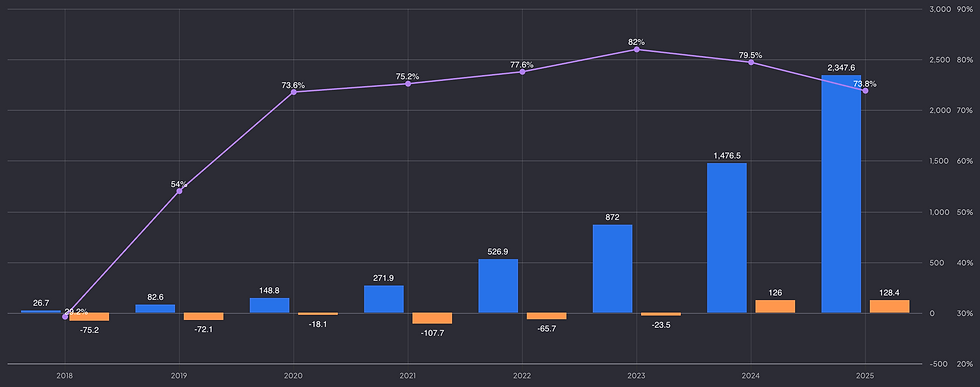This screenshot has width=980, height=387.
Task: Click the 2021 x-axis year label
Action: click(x=408, y=376)
